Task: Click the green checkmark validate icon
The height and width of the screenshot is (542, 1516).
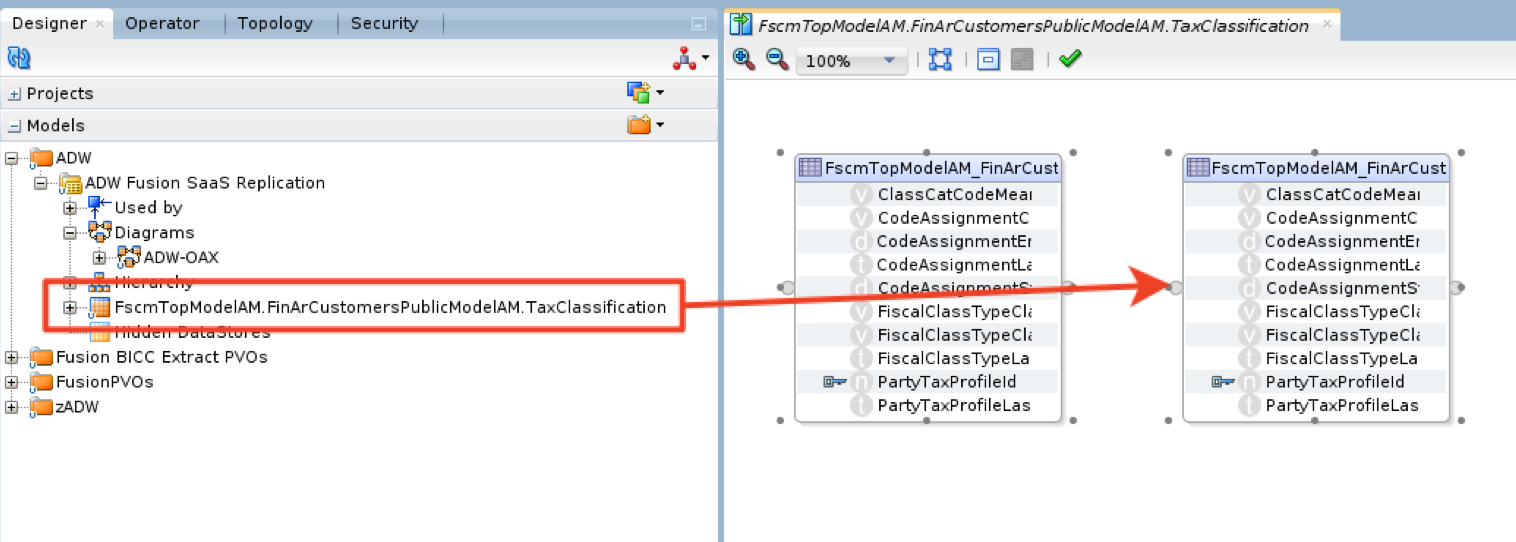Action: click(1070, 60)
